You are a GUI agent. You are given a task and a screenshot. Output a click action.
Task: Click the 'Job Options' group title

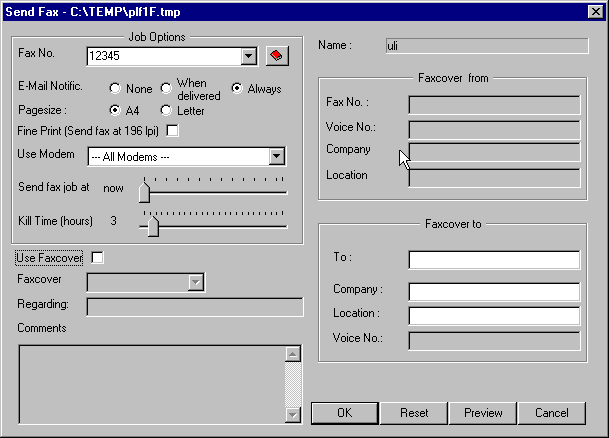157,37
